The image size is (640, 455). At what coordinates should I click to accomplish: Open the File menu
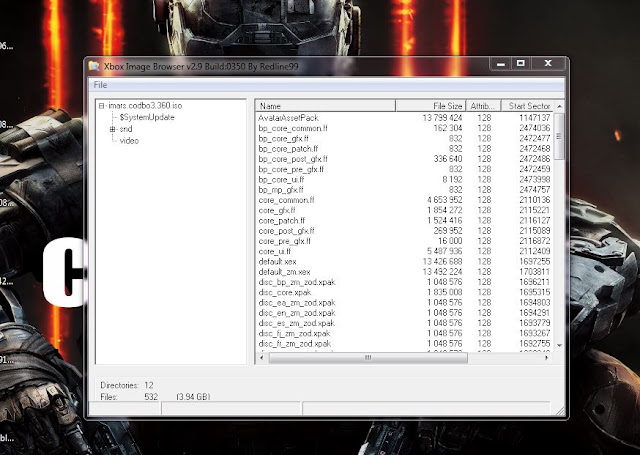click(x=100, y=85)
